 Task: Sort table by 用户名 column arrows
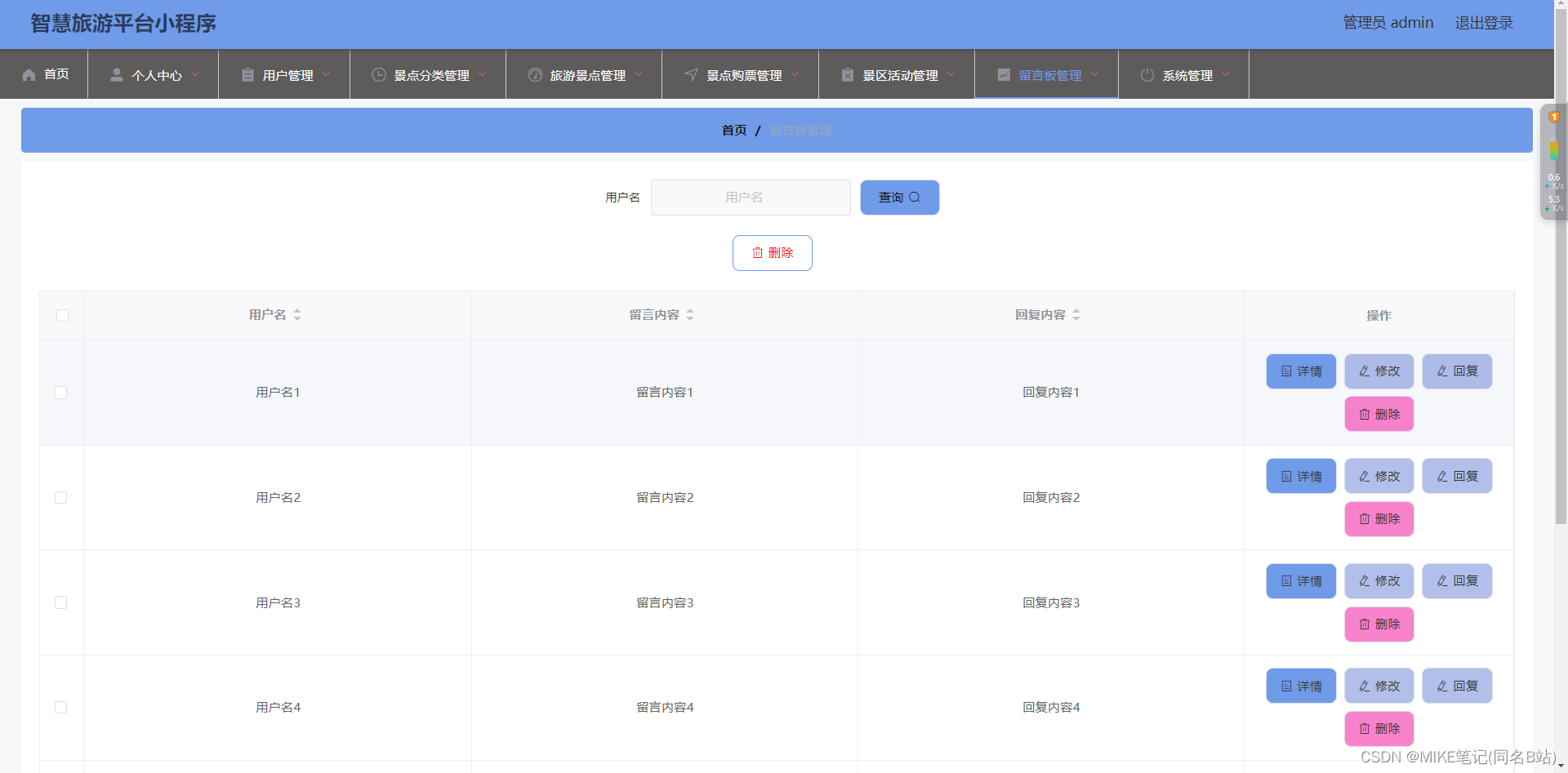[x=297, y=315]
